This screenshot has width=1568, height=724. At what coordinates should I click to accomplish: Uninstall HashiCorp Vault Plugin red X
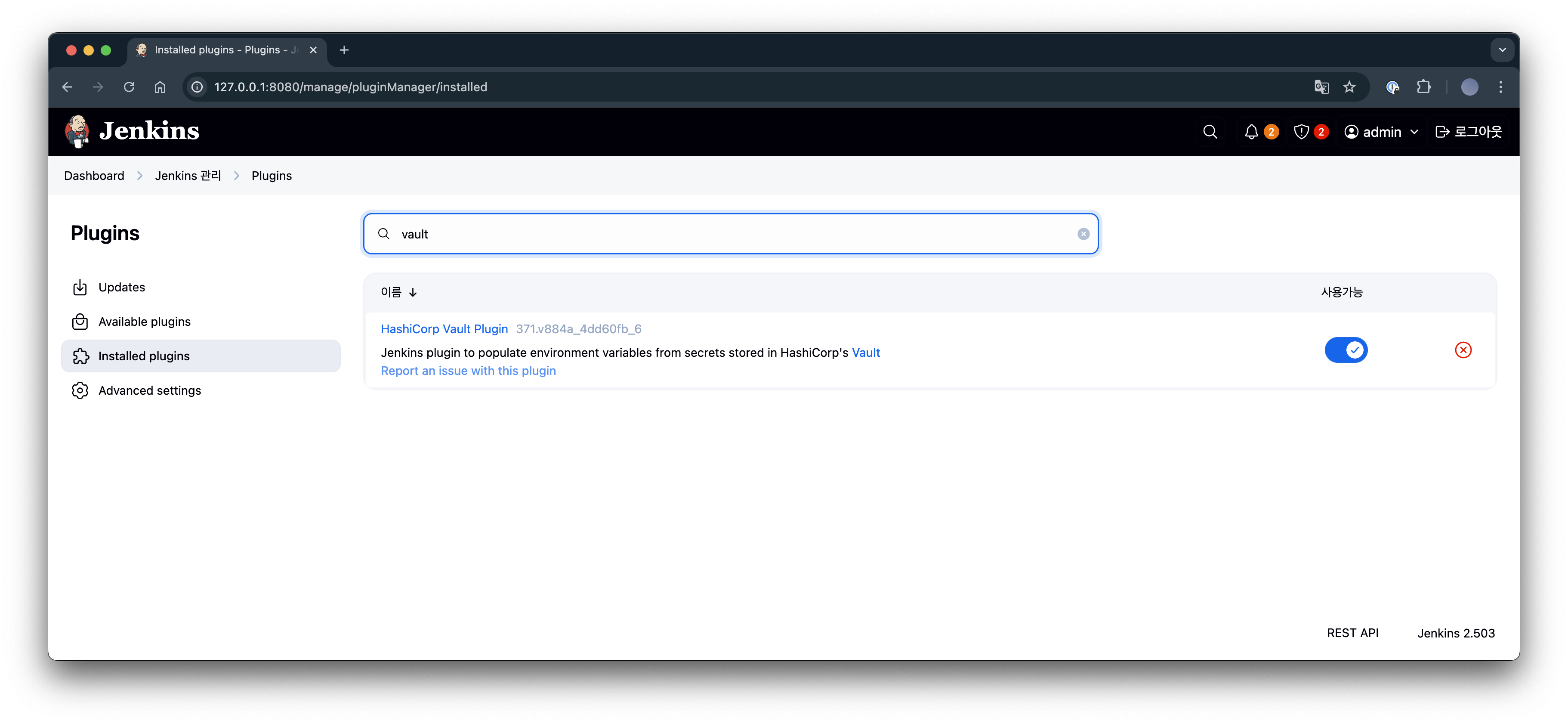(1463, 350)
